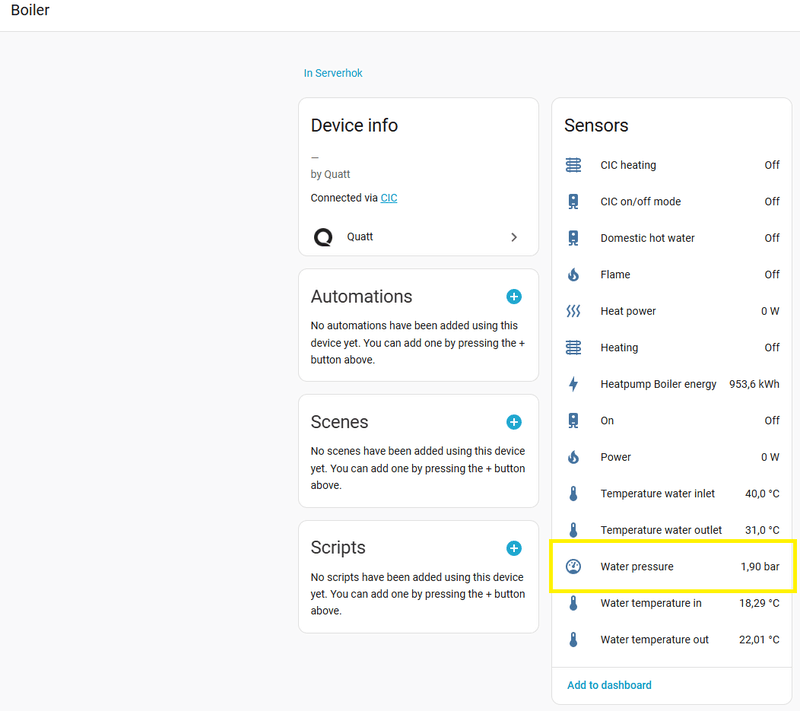The width and height of the screenshot is (800, 711).
Task: Click the Temperature water inlet thermometer icon
Action: [x=573, y=494]
